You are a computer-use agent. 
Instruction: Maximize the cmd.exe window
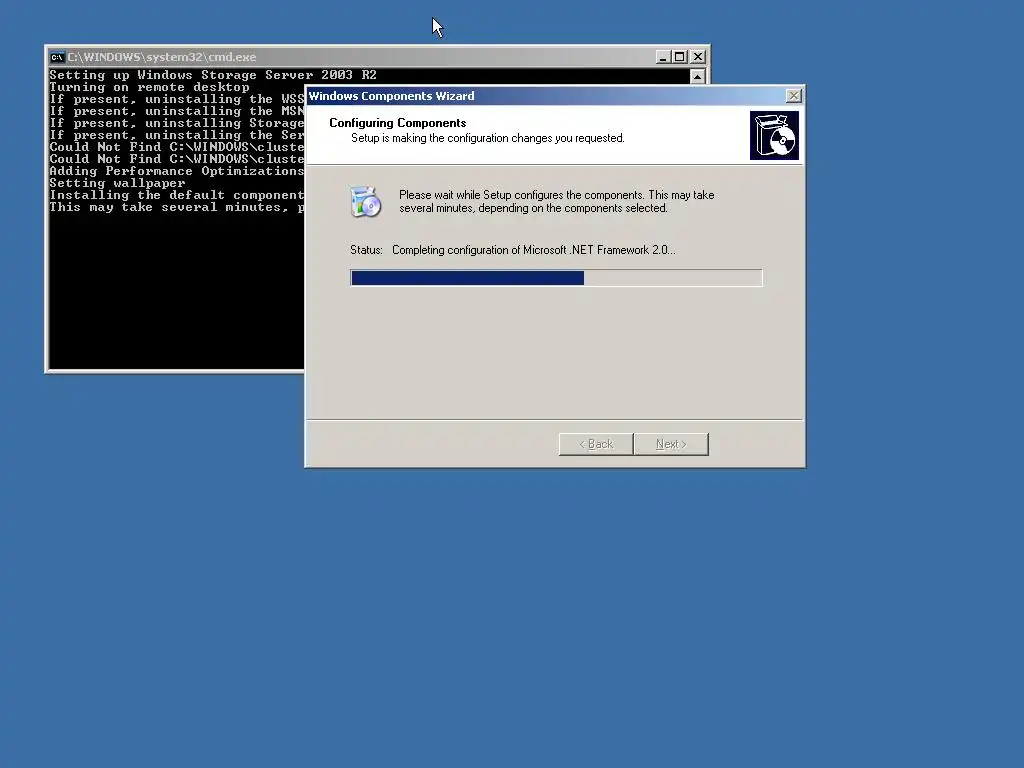pyautogui.click(x=679, y=57)
